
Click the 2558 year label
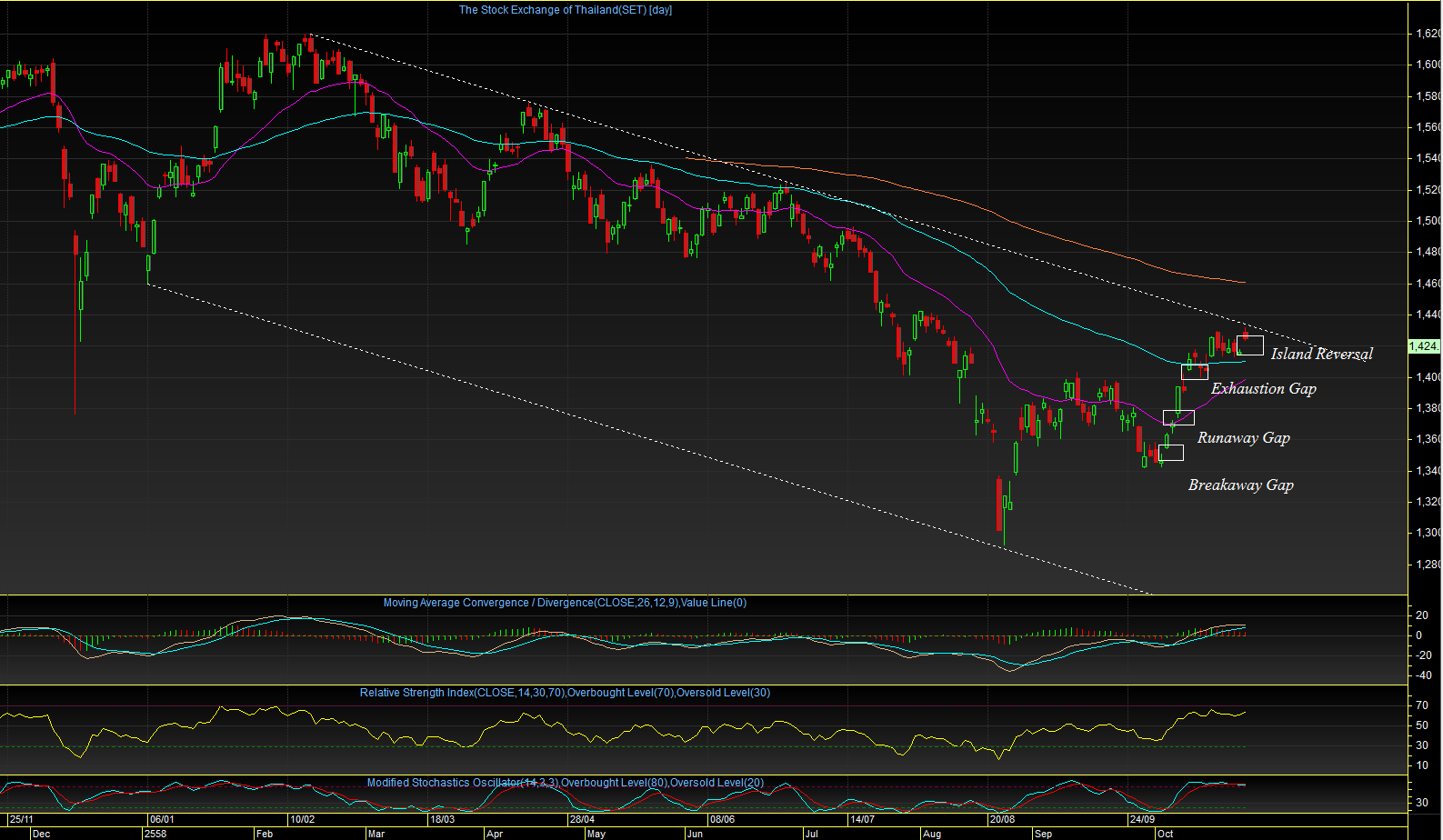pyautogui.click(x=155, y=834)
